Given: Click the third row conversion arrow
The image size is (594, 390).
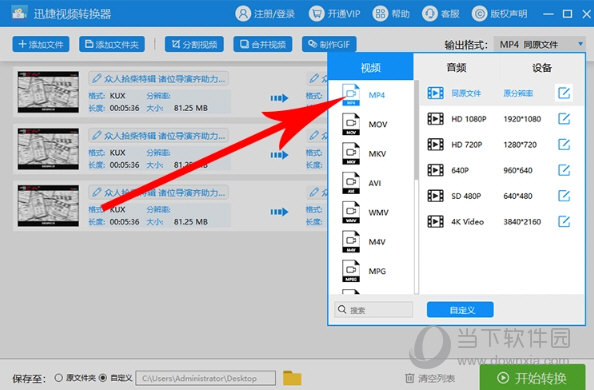Looking at the screenshot, I should [x=279, y=212].
